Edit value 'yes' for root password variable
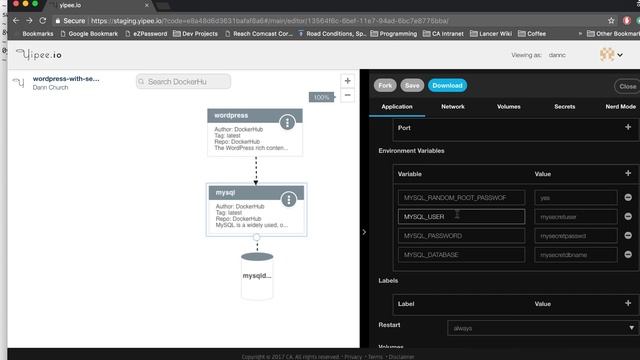640x360 pixels. pos(576,198)
